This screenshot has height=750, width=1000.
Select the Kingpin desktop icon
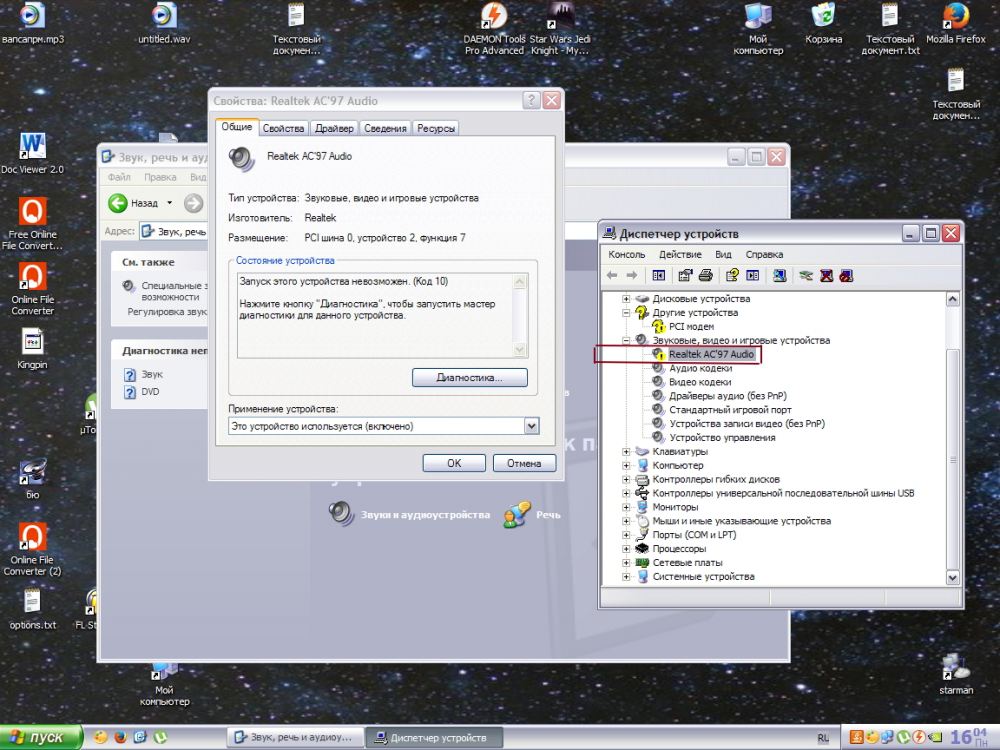[33, 348]
